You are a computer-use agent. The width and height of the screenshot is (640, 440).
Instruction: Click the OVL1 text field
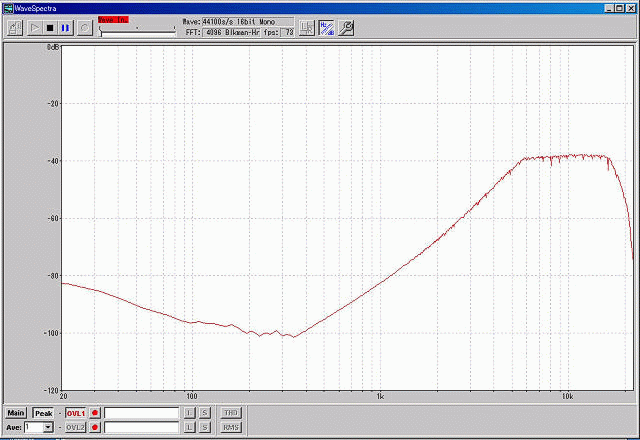pyautogui.click(x=141, y=412)
